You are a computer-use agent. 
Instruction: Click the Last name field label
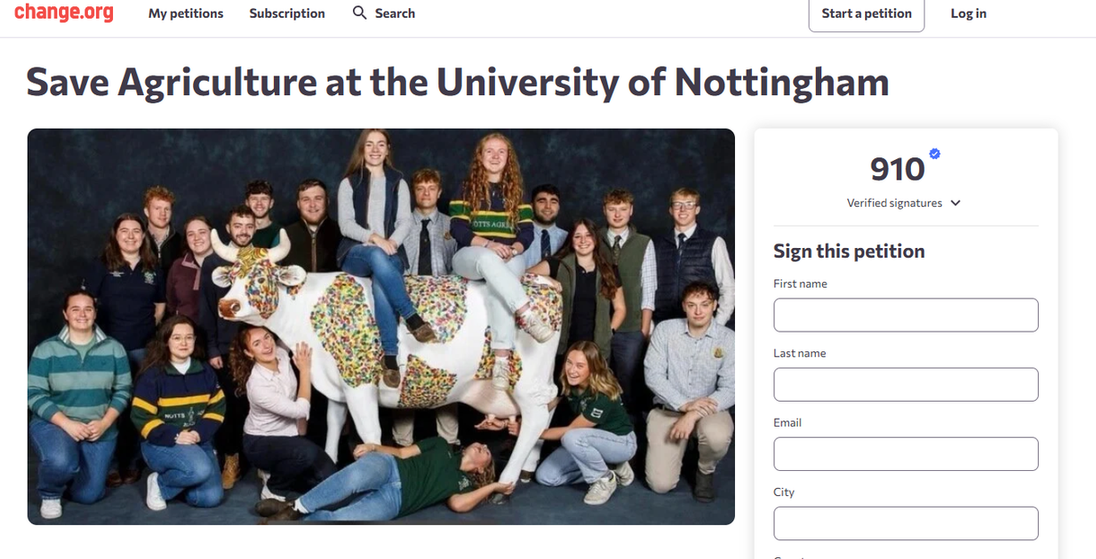coord(799,353)
